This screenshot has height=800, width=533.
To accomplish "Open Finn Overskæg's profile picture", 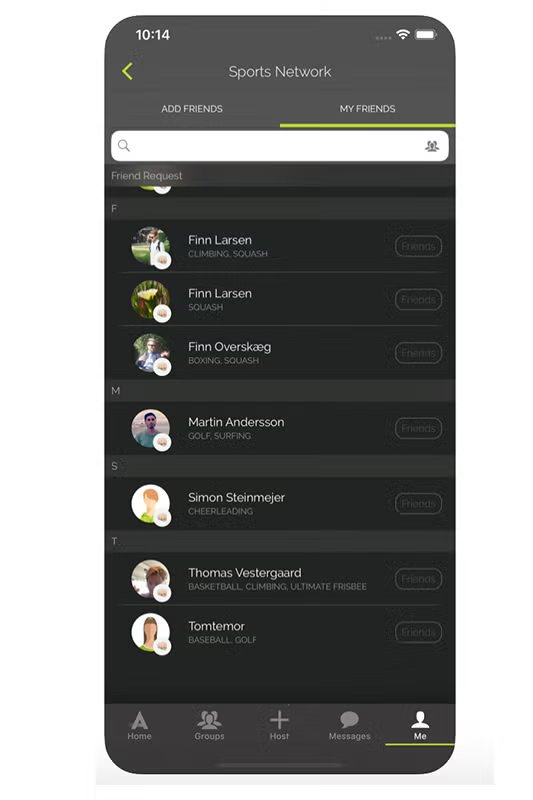I will (150, 353).
